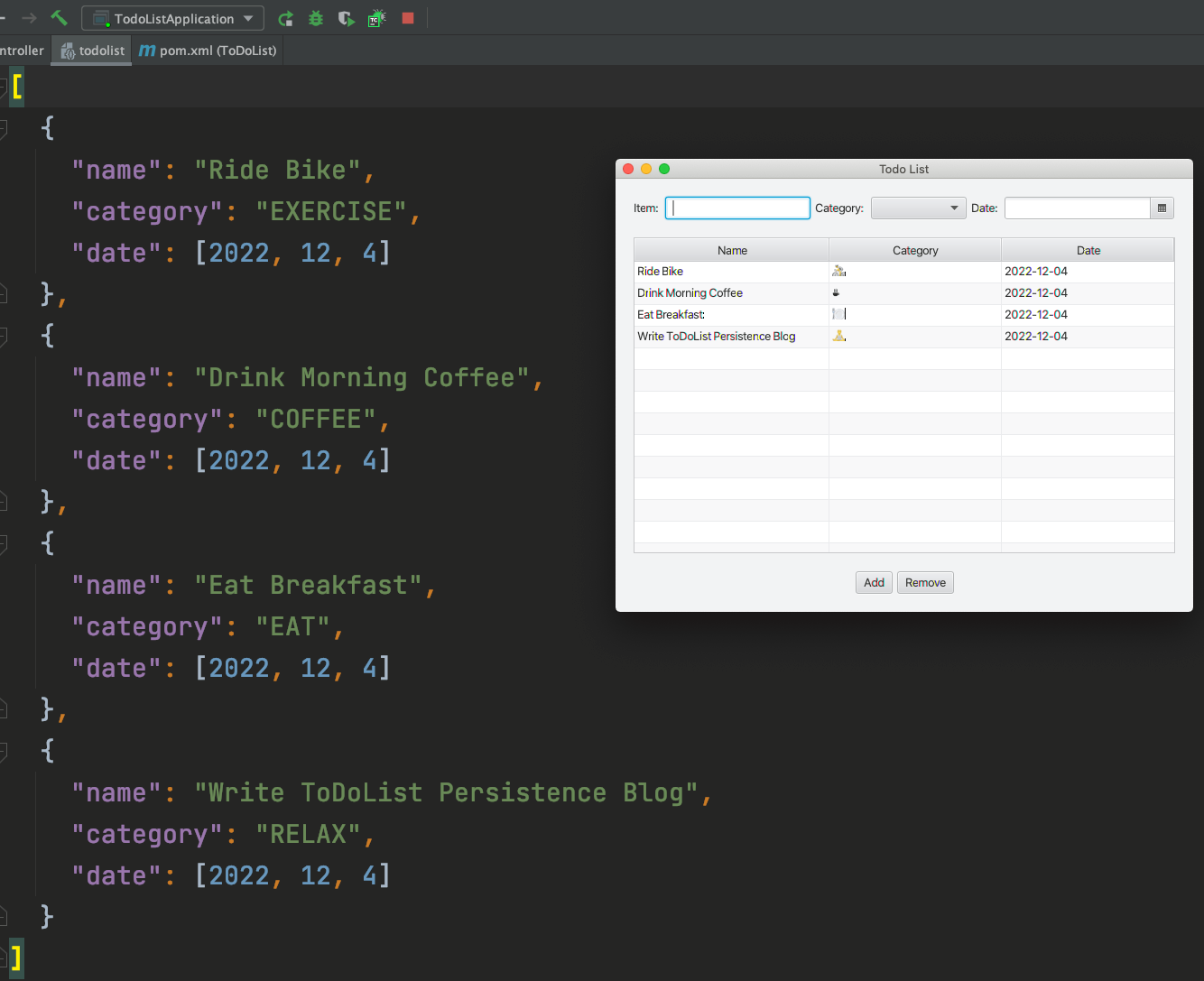Start debugging using the bug icon

coord(315,18)
